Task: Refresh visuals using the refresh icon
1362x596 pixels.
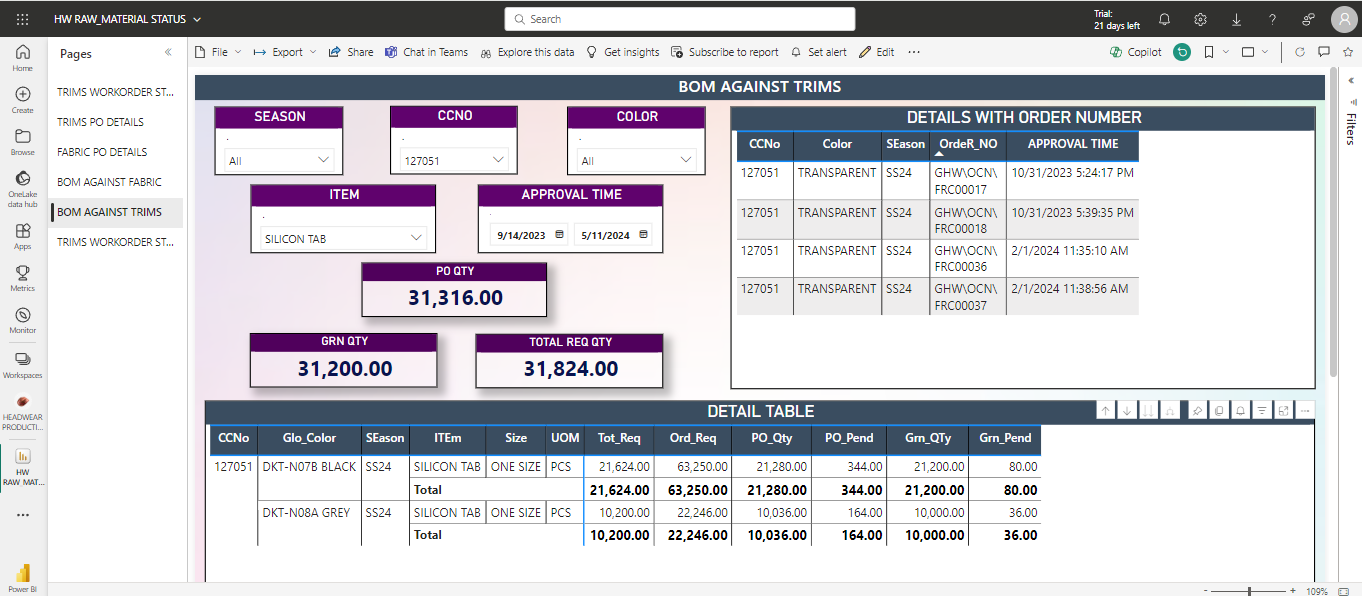Action: (x=1299, y=52)
